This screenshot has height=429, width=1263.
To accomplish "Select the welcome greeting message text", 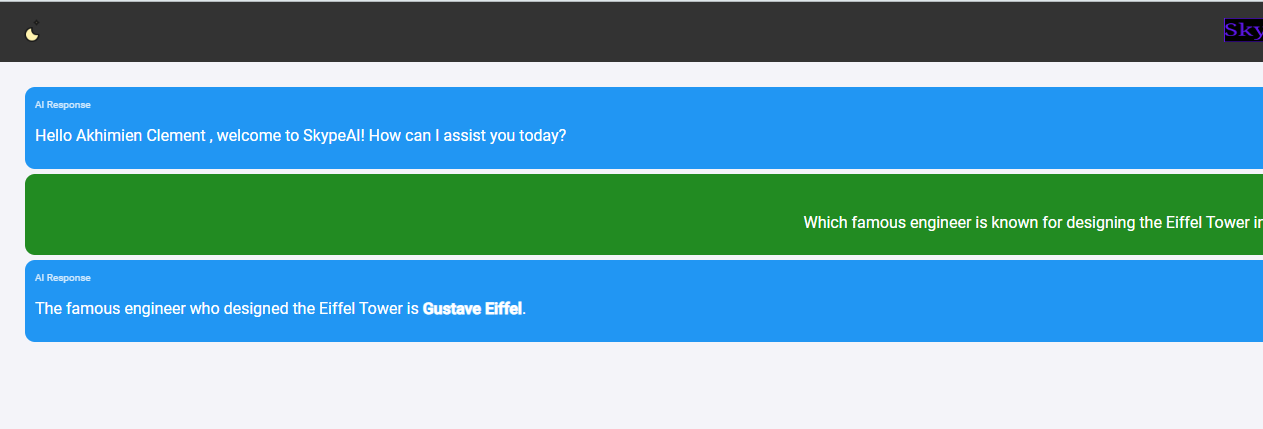I will pos(300,135).
